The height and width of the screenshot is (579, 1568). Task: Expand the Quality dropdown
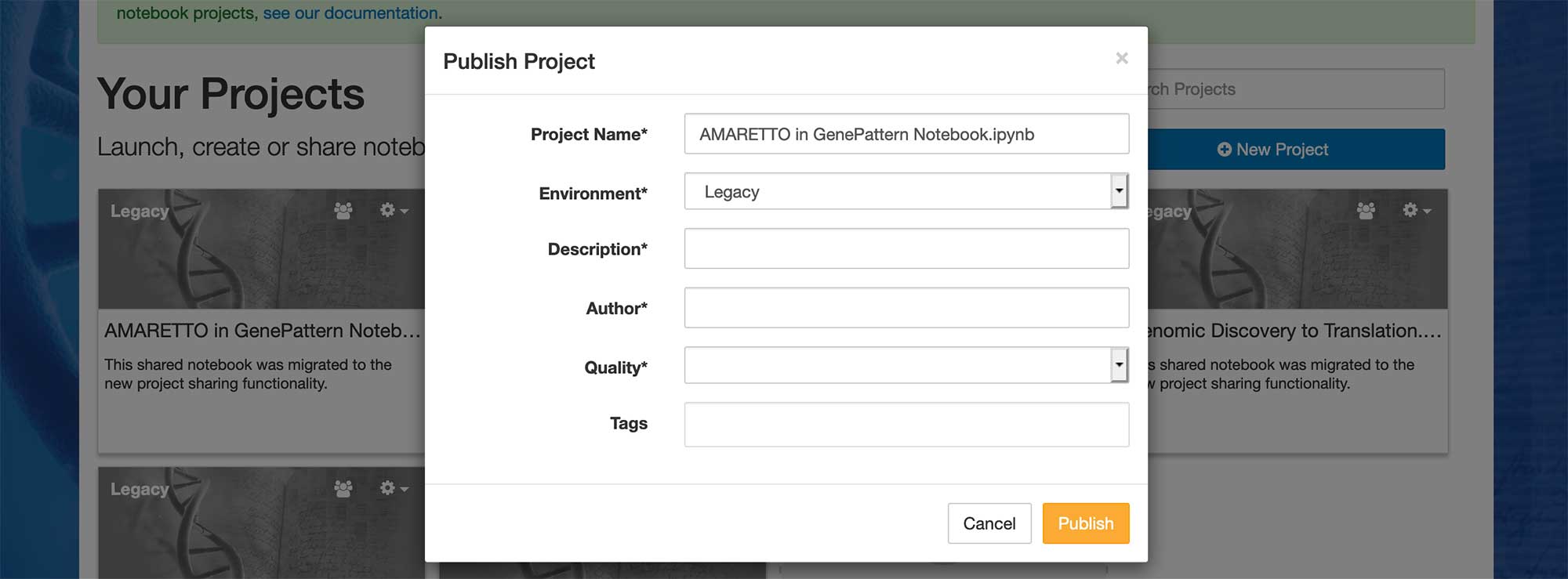[906, 365]
